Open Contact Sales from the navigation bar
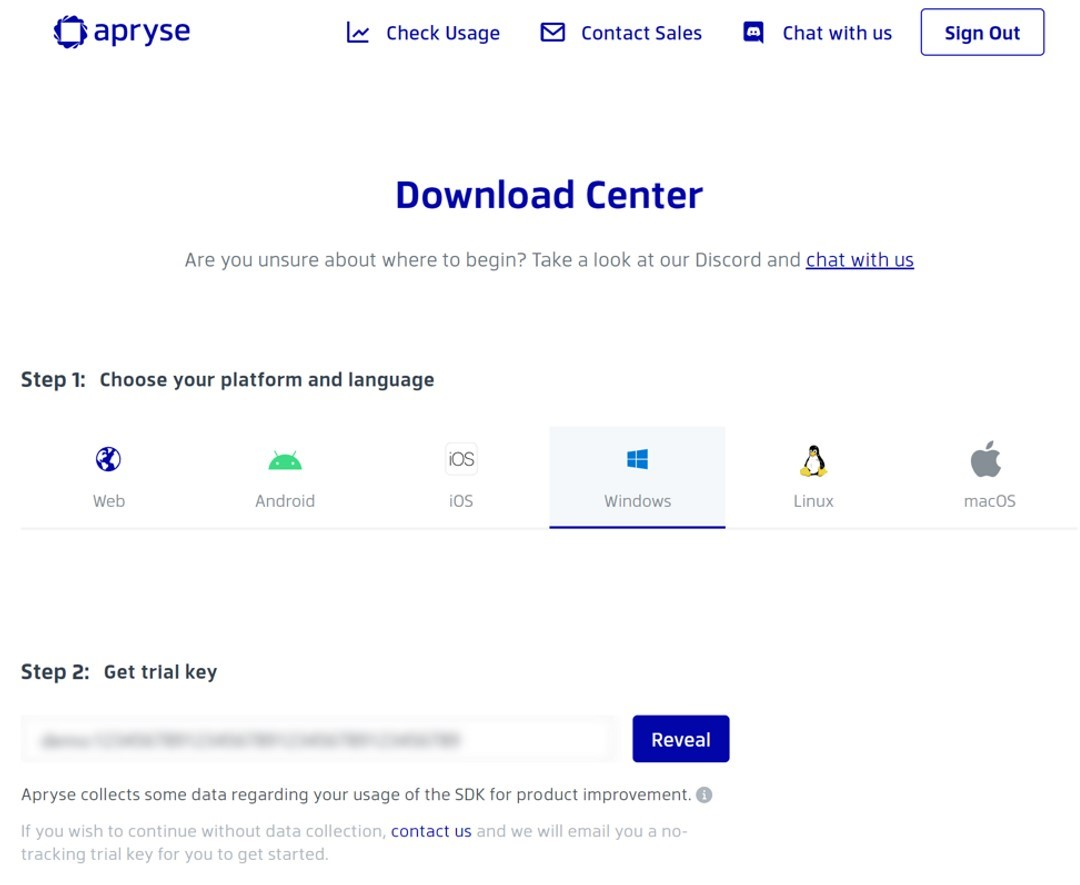1080x885 pixels. pos(640,32)
